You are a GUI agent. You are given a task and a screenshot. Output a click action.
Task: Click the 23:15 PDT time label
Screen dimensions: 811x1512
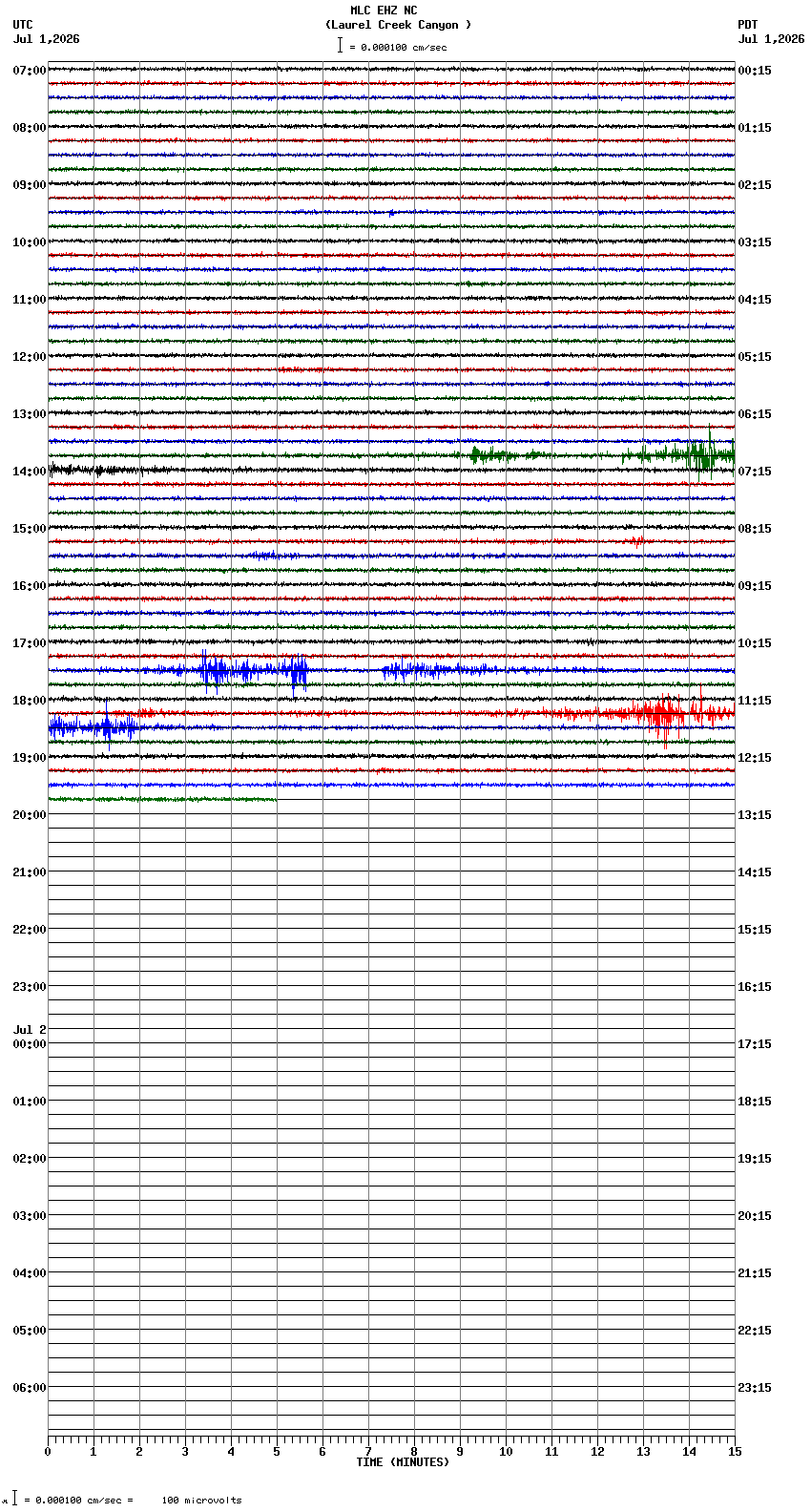pyautogui.click(x=755, y=1388)
